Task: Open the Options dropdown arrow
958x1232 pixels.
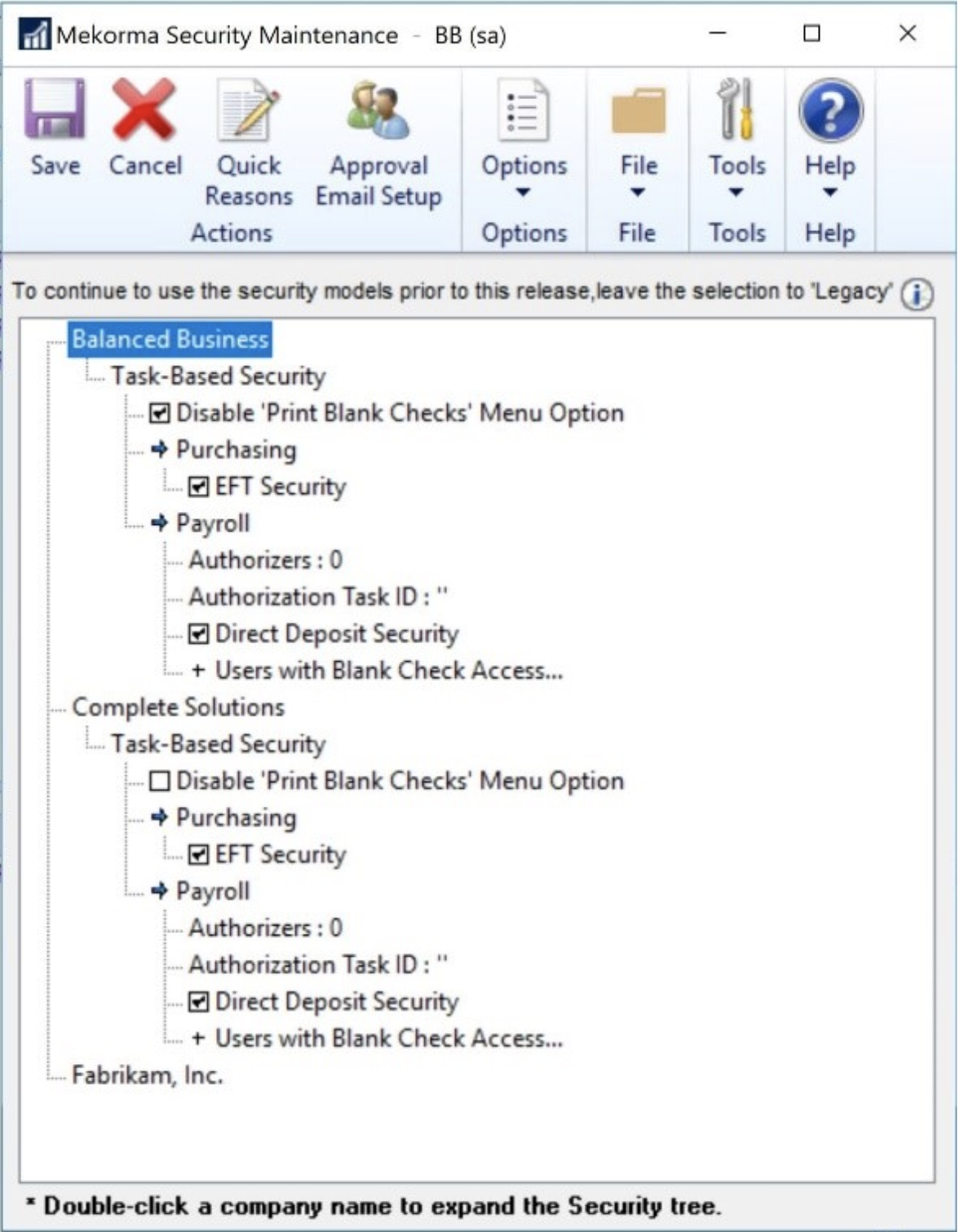Action: click(x=523, y=192)
